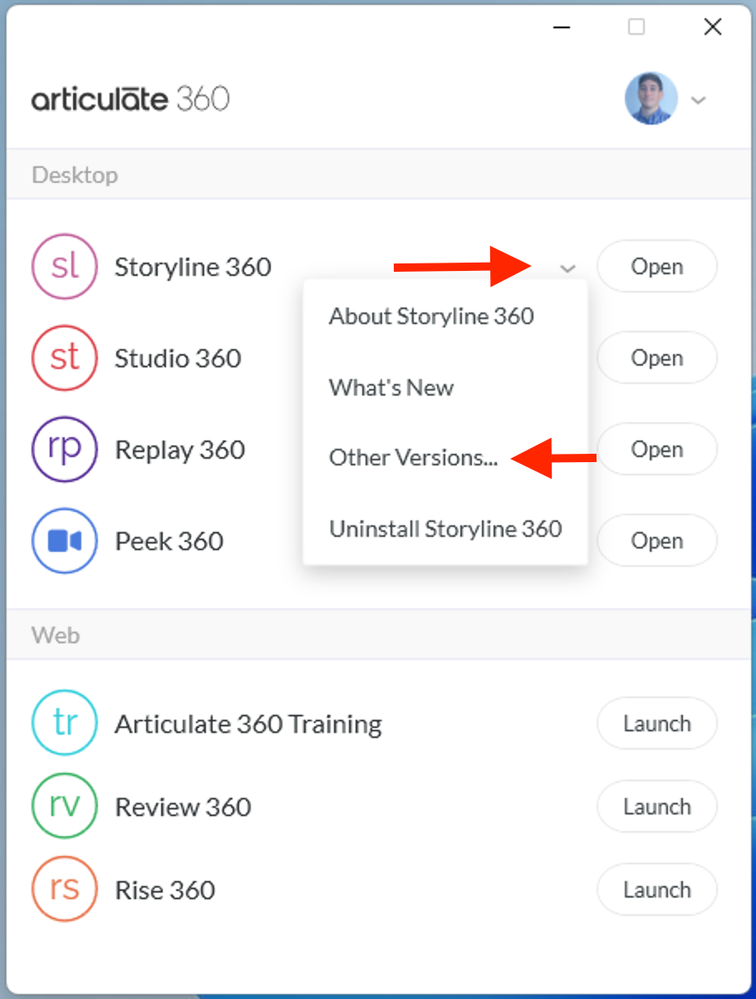The height and width of the screenshot is (999, 756).
Task: Click the Review 360 rv icon
Action: [64, 805]
